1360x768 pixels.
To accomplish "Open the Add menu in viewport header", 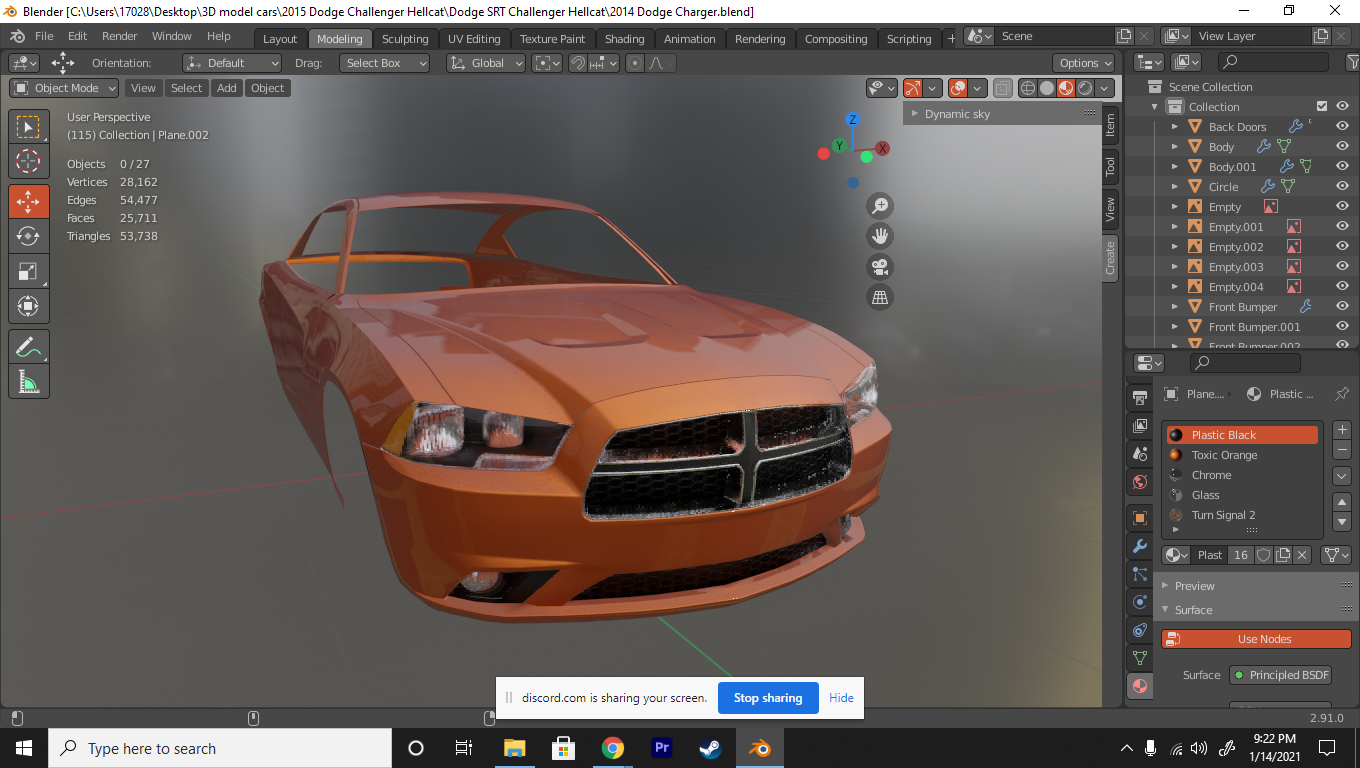I will (x=227, y=88).
